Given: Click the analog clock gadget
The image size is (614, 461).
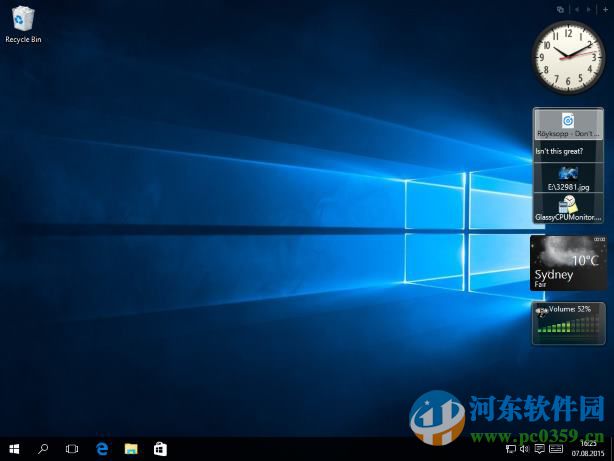Looking at the screenshot, I should point(568,57).
